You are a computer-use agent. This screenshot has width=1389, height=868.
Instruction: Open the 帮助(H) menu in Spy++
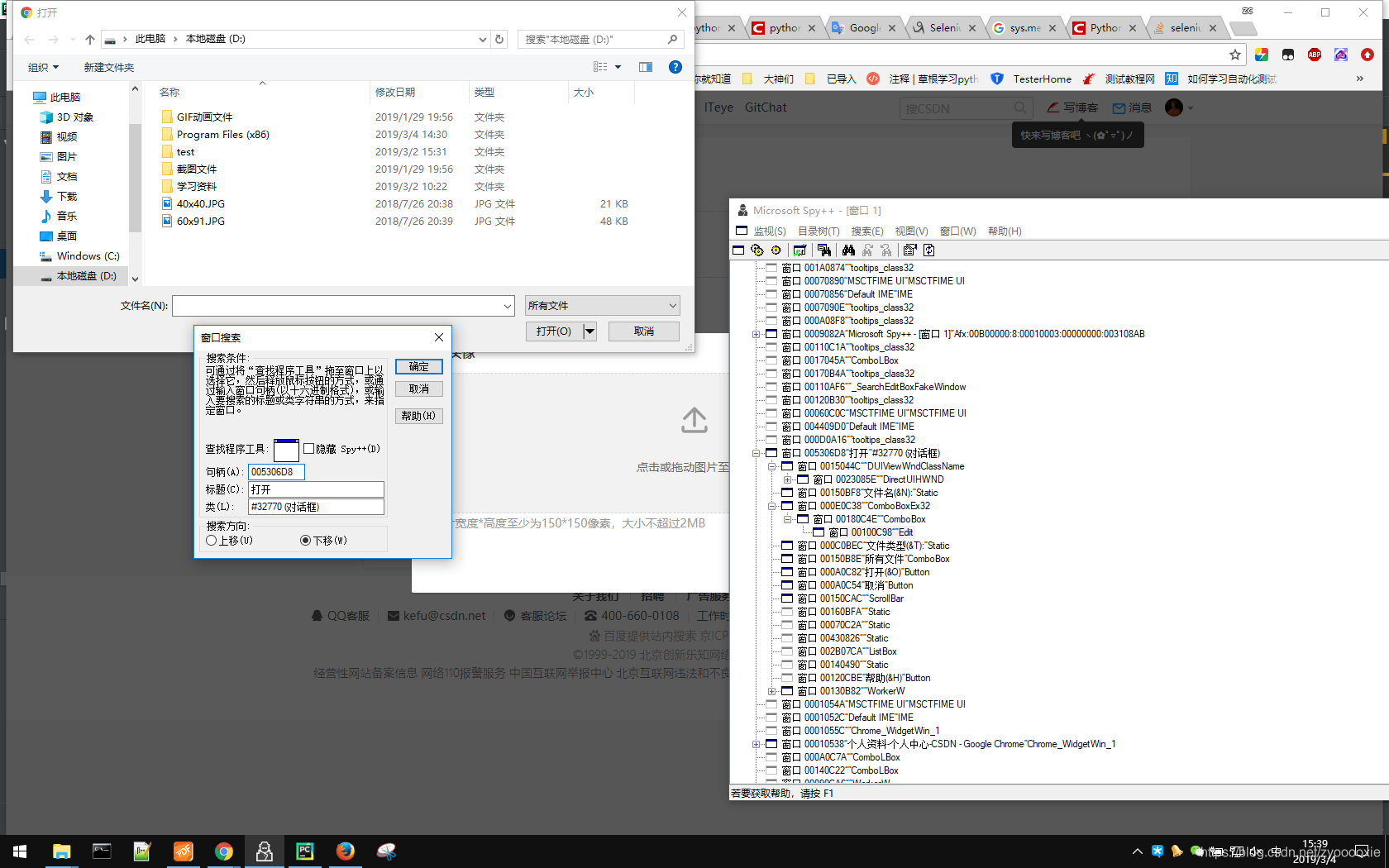pyautogui.click(x=1005, y=231)
